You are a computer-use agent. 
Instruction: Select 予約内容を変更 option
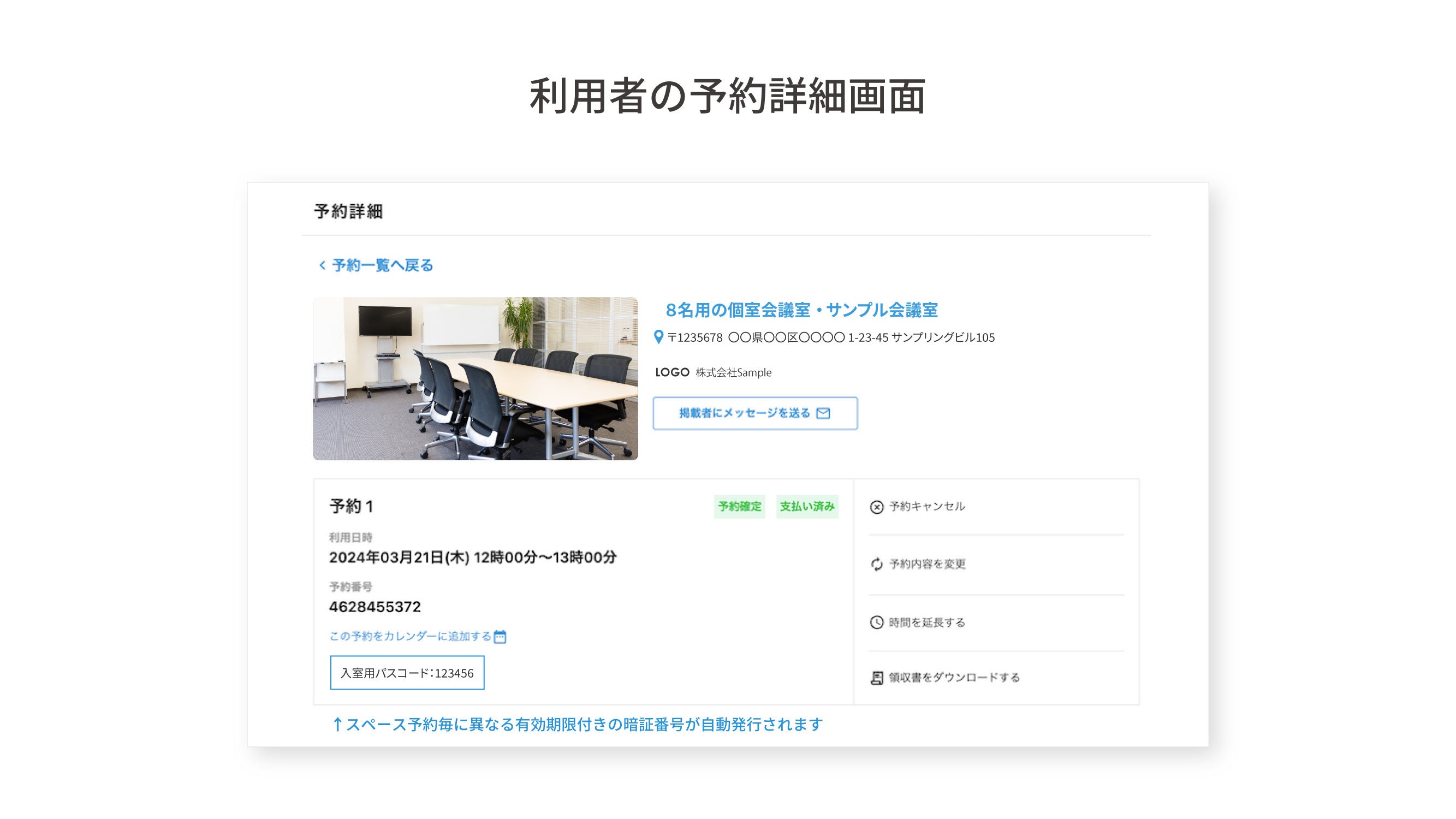click(927, 564)
